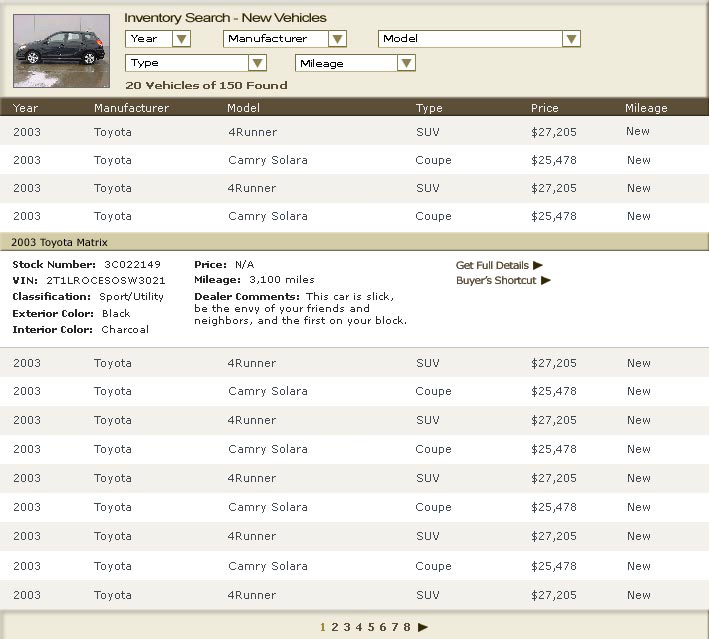Sort by the Manufacturer column header
The image size is (709, 639).
click(132, 108)
